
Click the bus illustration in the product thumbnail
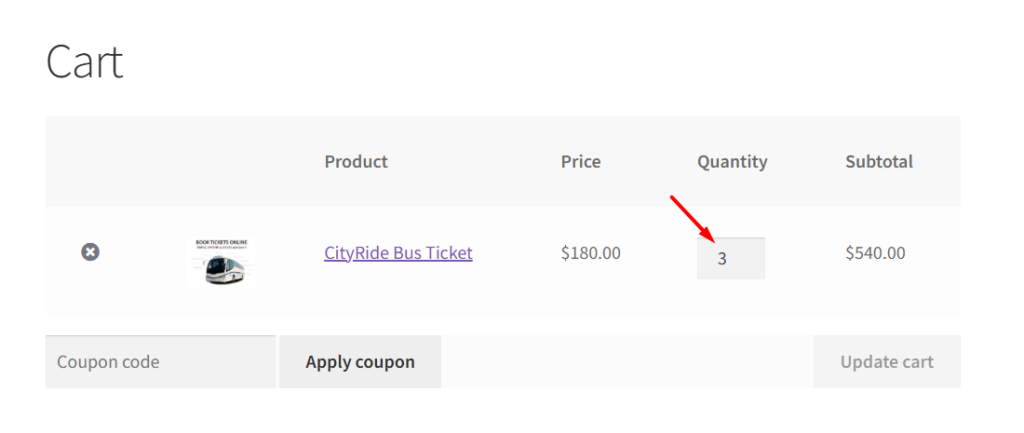tap(225, 268)
